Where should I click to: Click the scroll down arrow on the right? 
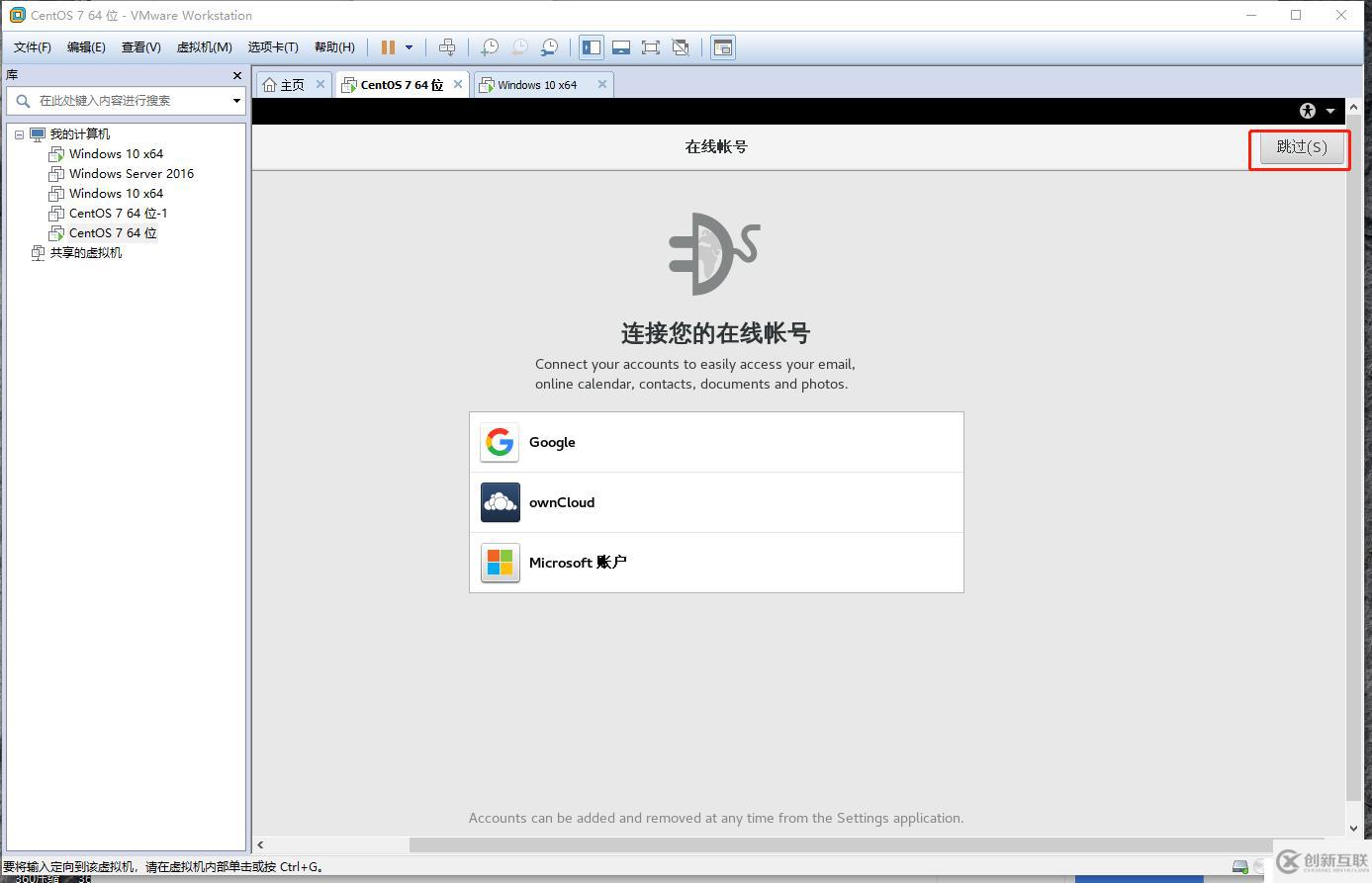coord(1353,829)
